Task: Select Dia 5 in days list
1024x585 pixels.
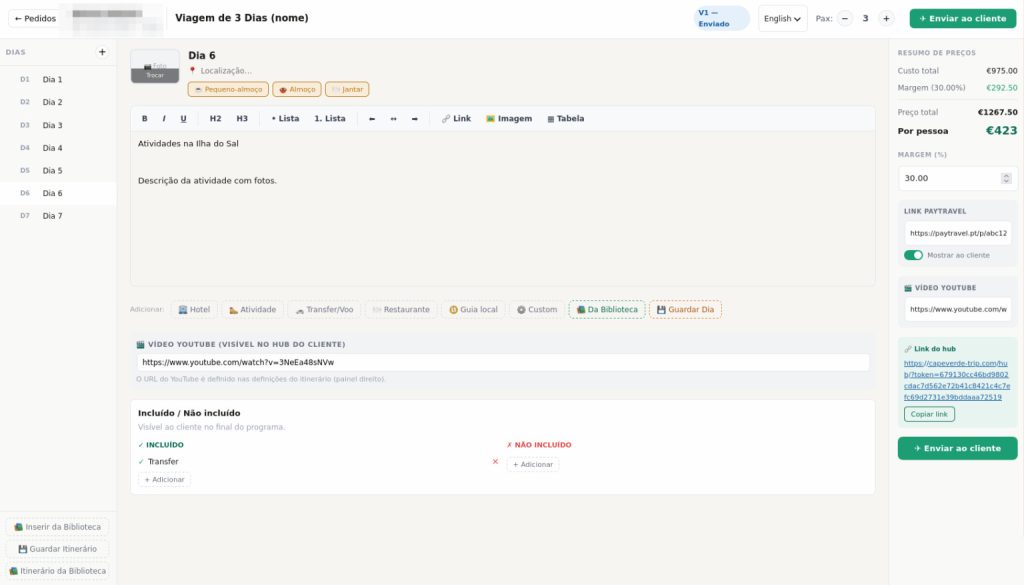Action: point(58,170)
